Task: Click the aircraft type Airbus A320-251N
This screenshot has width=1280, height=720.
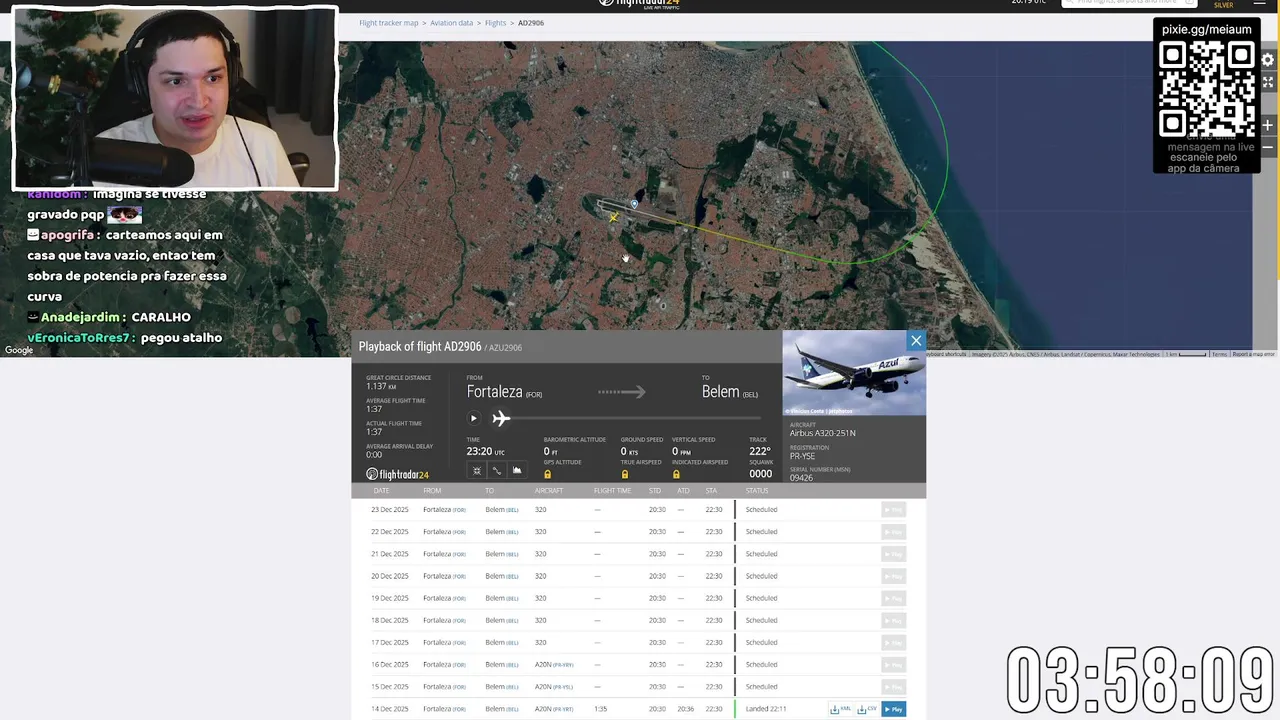Action: [822, 433]
